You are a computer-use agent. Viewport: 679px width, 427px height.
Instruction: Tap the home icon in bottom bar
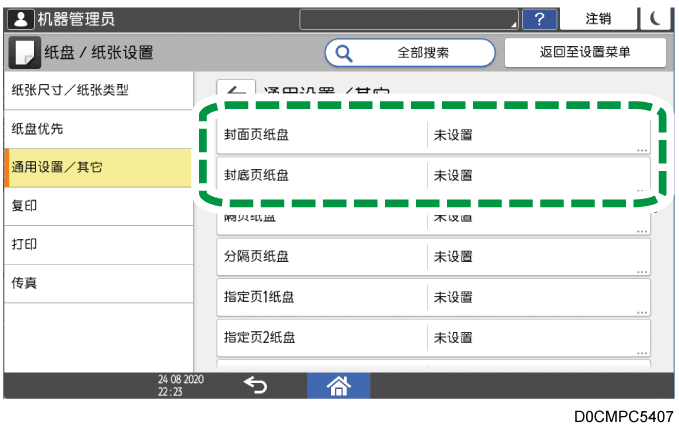click(337, 385)
